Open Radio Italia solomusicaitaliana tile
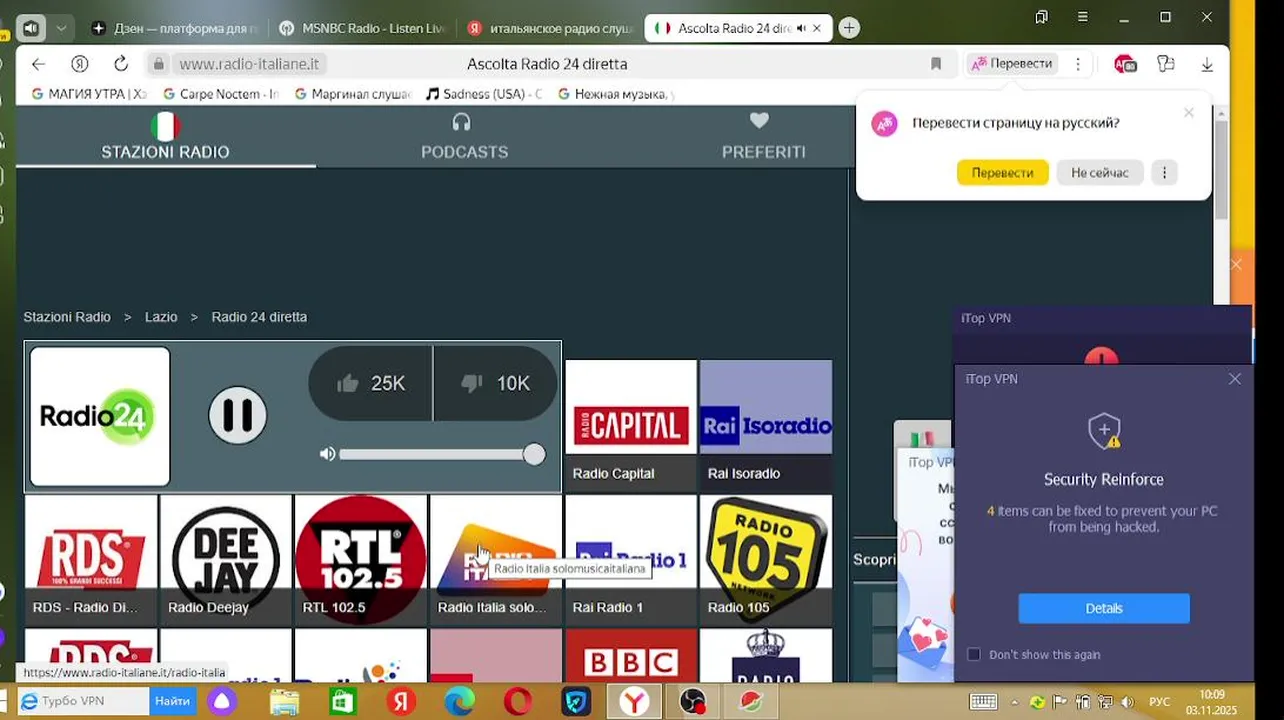 click(496, 560)
